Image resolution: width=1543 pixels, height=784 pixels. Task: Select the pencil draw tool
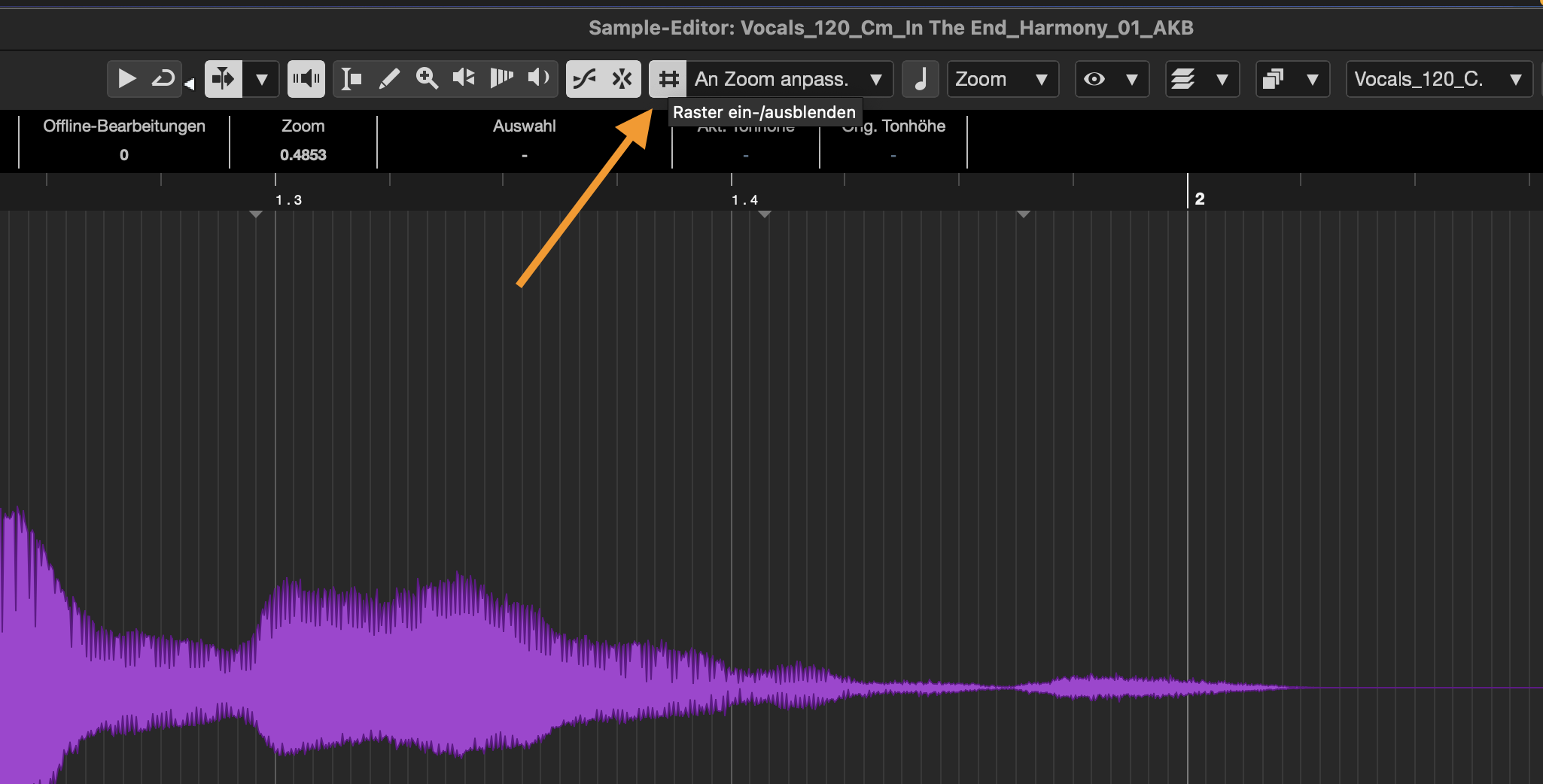pos(389,79)
